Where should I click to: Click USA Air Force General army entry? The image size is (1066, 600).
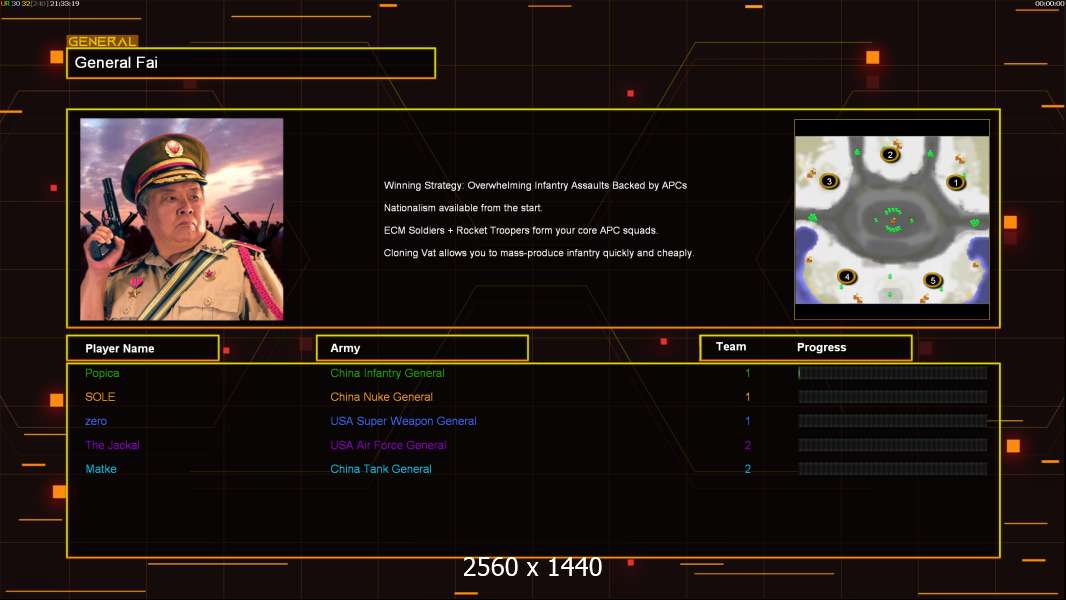388,445
